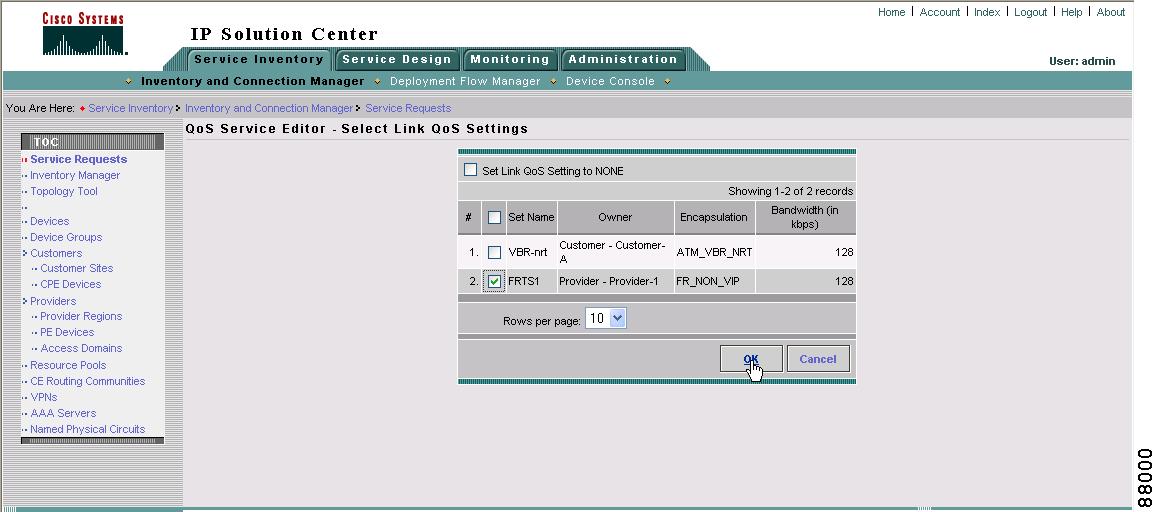Image resolution: width=1157 pixels, height=512 pixels.
Task: Open Device Console submenu
Action: click(610, 81)
